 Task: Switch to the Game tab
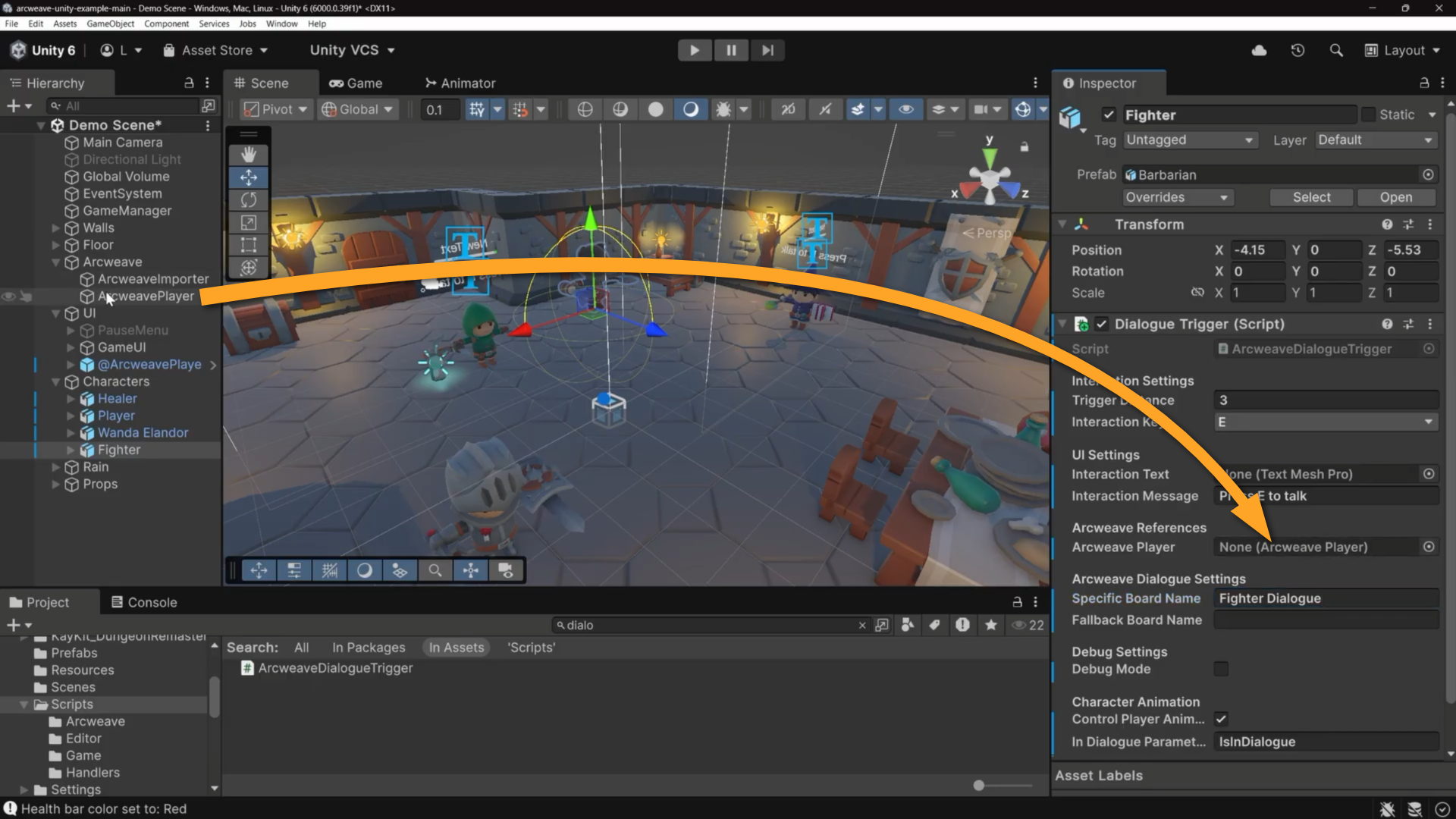click(x=356, y=83)
